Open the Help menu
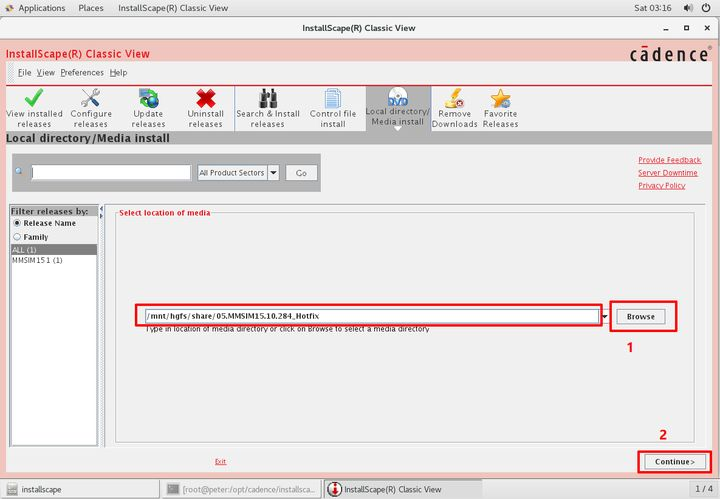This screenshot has width=720, height=499. (118, 73)
